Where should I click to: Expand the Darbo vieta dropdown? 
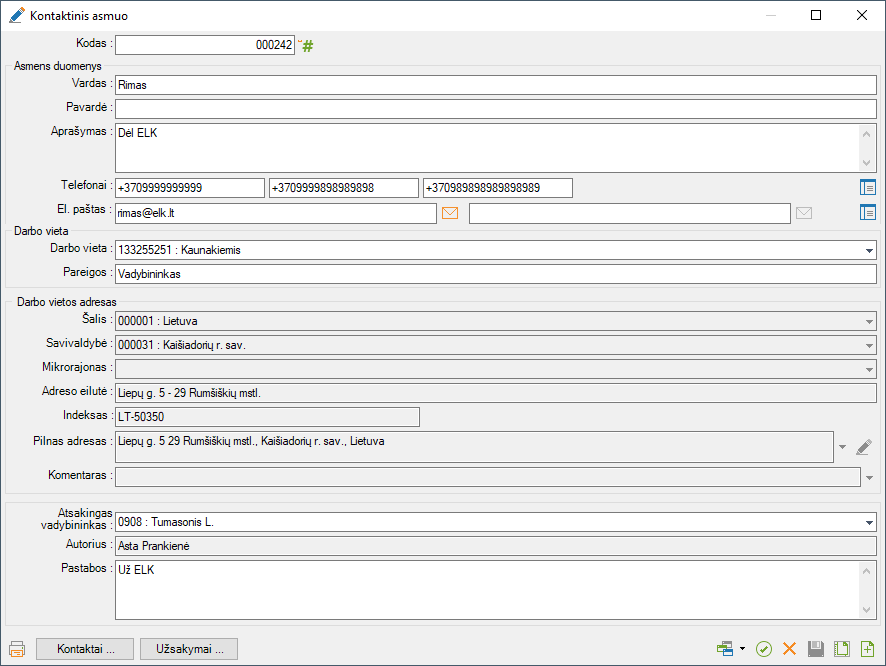869,250
